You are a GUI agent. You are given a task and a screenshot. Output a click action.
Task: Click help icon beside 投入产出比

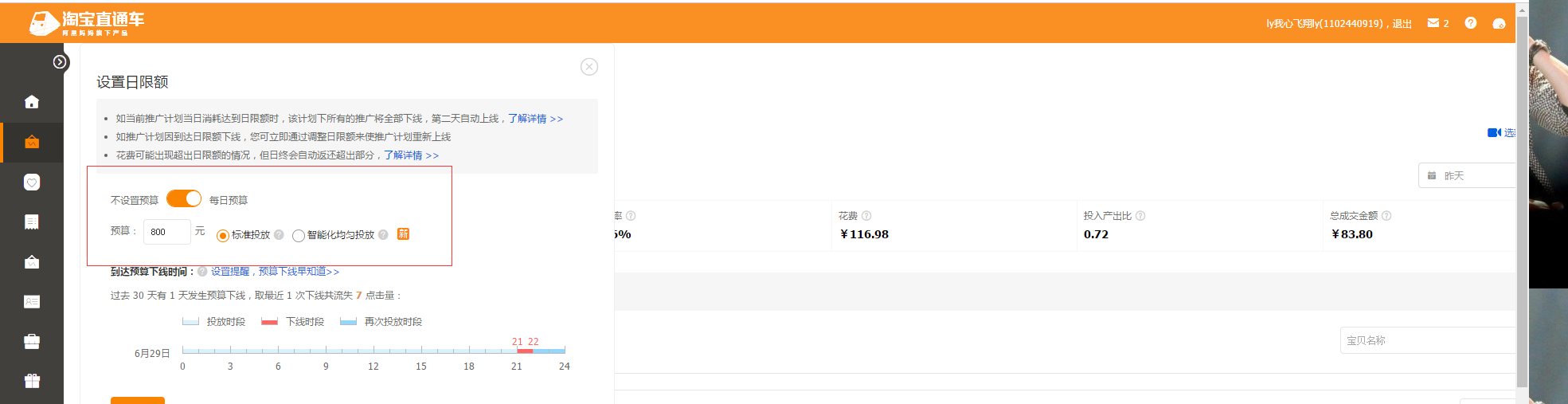point(1140,216)
